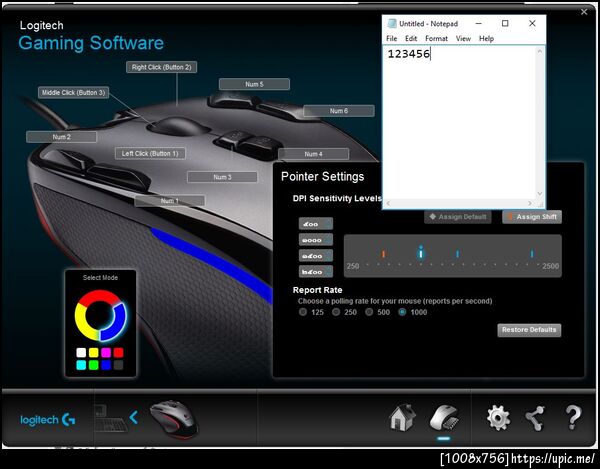Pick the yellow color swatch
This screenshot has height=469, width=600.
click(94, 352)
